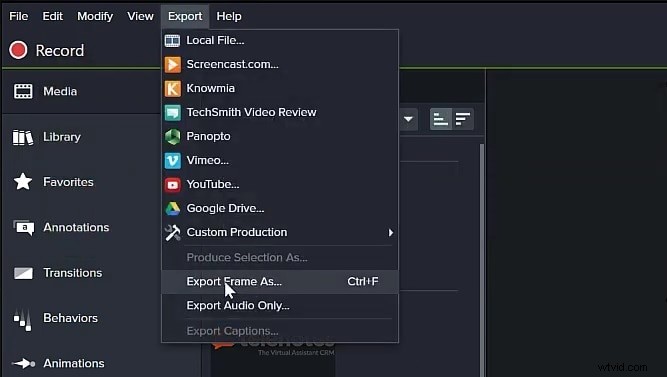Click the TechSmith Video Review icon
Screen dimensions: 667x377
click(x=173, y=113)
